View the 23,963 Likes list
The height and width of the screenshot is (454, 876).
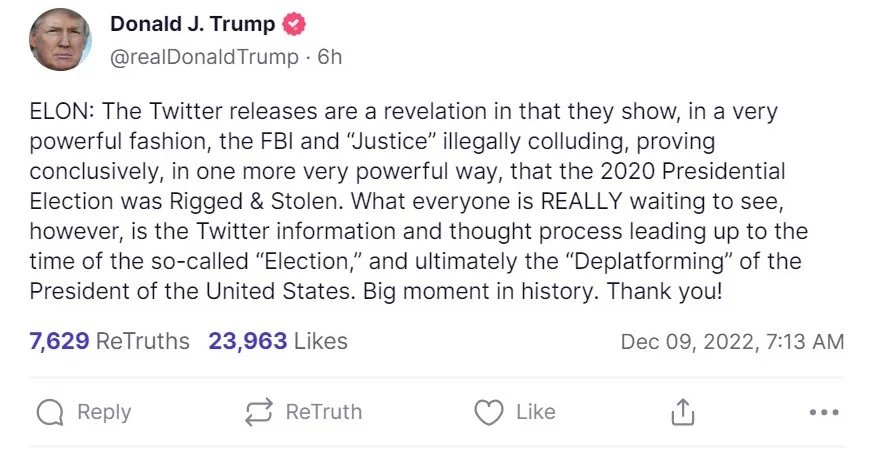point(278,341)
